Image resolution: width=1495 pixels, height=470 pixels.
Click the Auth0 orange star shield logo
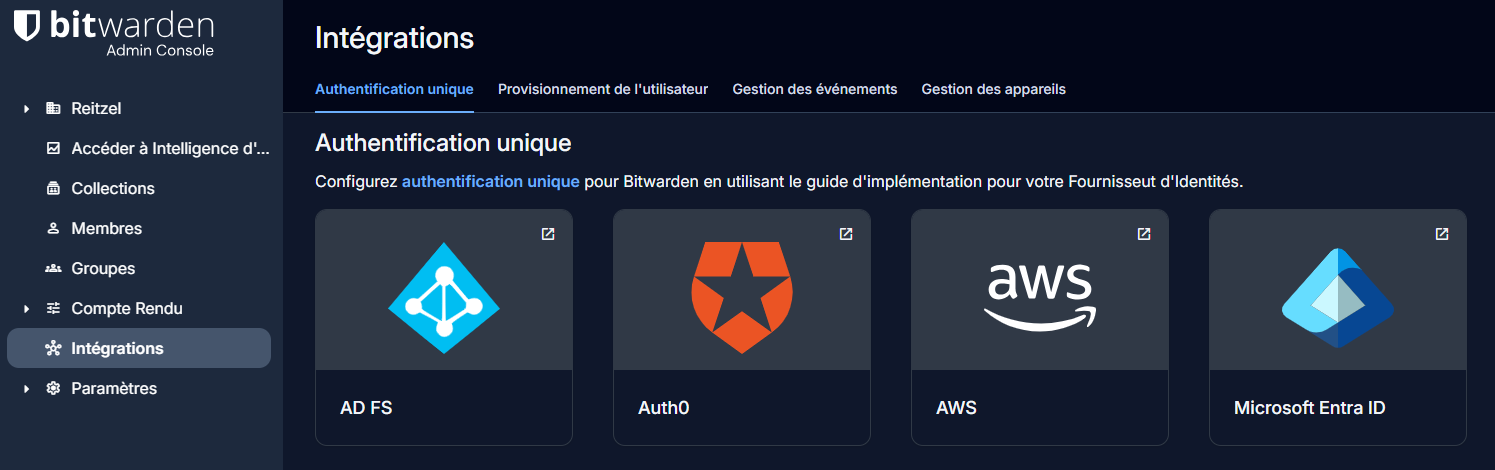[742, 297]
